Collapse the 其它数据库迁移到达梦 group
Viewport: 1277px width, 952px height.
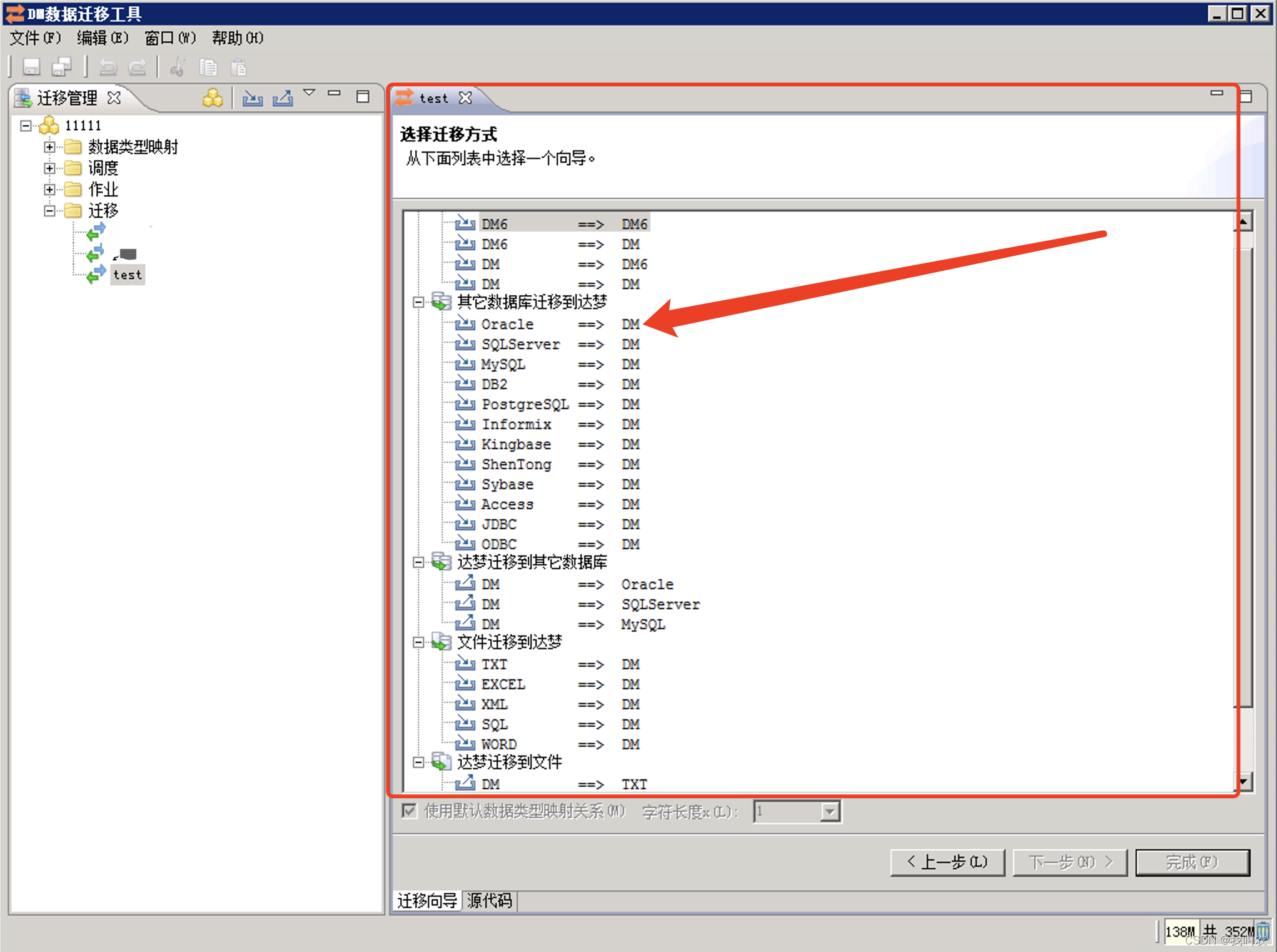click(x=418, y=303)
